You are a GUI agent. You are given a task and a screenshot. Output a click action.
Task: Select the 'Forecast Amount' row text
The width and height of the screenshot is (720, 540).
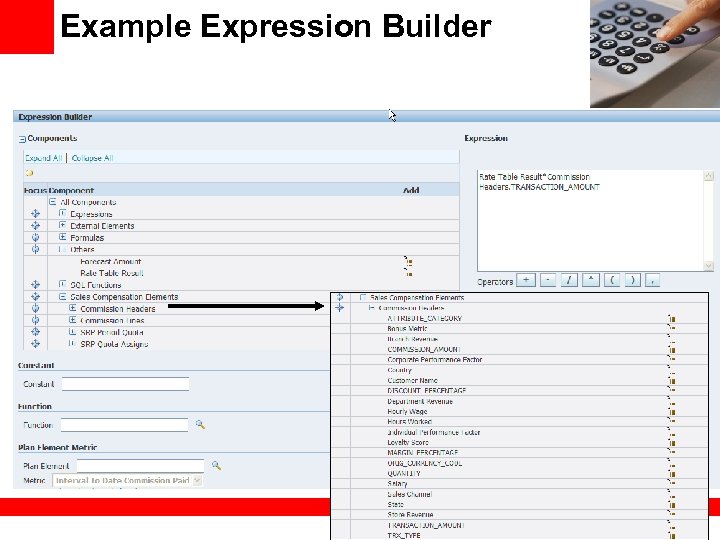111,261
